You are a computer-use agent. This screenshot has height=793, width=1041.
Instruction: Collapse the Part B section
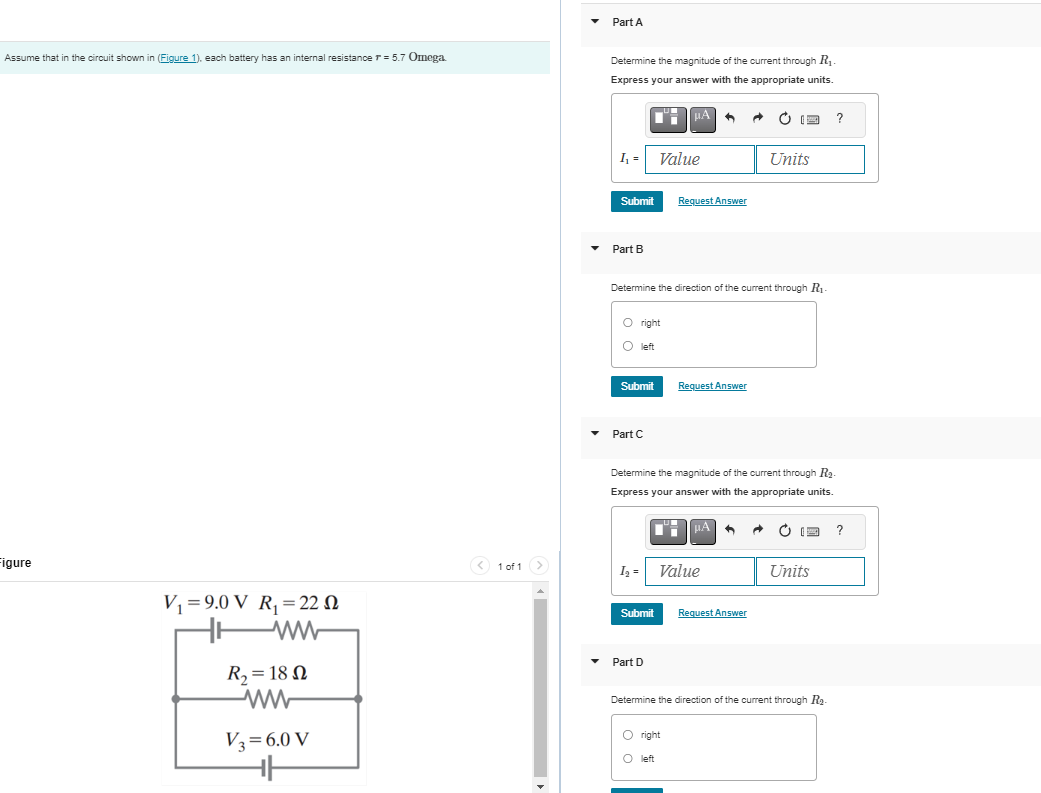(595, 248)
